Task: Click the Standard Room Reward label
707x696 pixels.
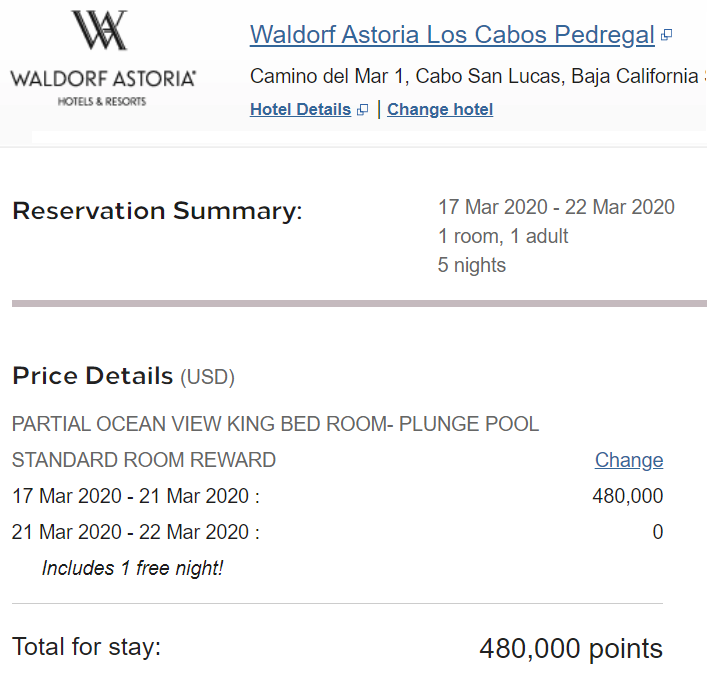Action: [144, 460]
